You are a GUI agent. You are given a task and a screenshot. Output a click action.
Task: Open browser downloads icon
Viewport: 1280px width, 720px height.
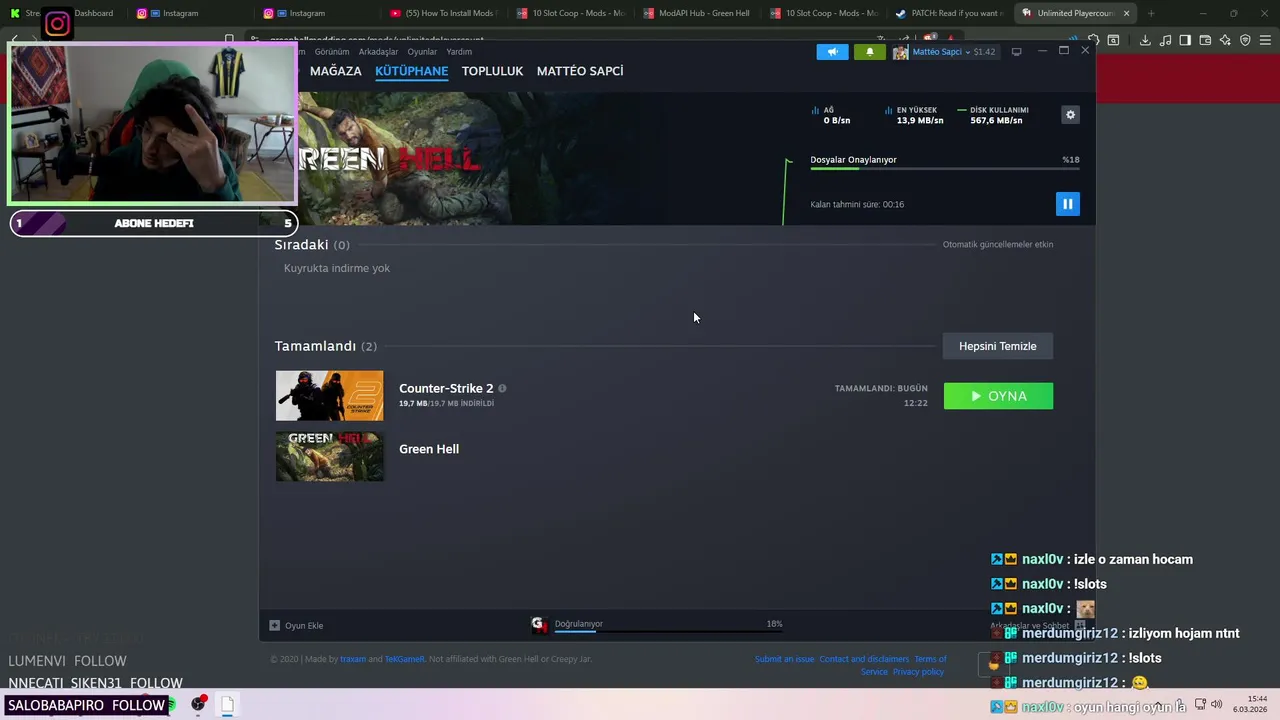point(1145,40)
